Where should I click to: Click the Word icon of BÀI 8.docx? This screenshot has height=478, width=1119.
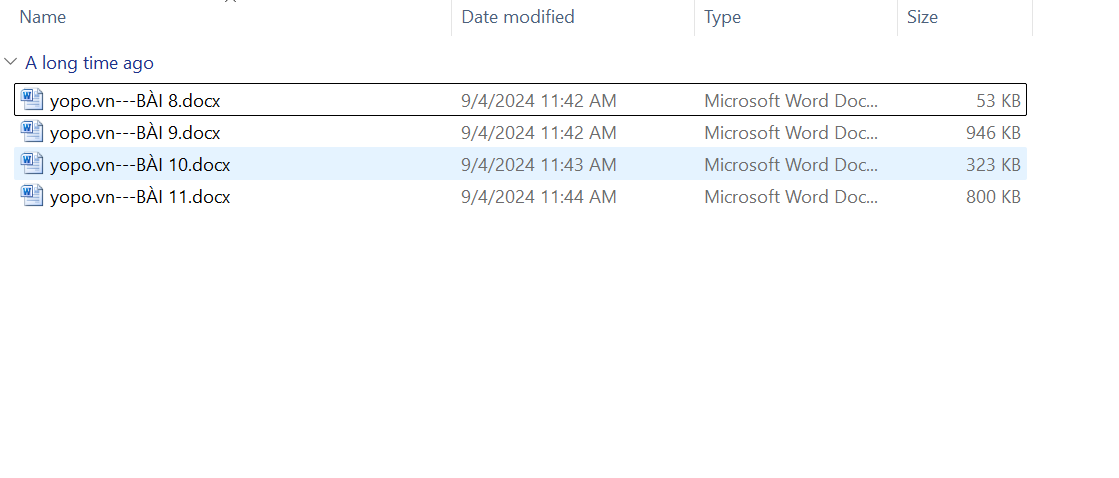[32, 100]
